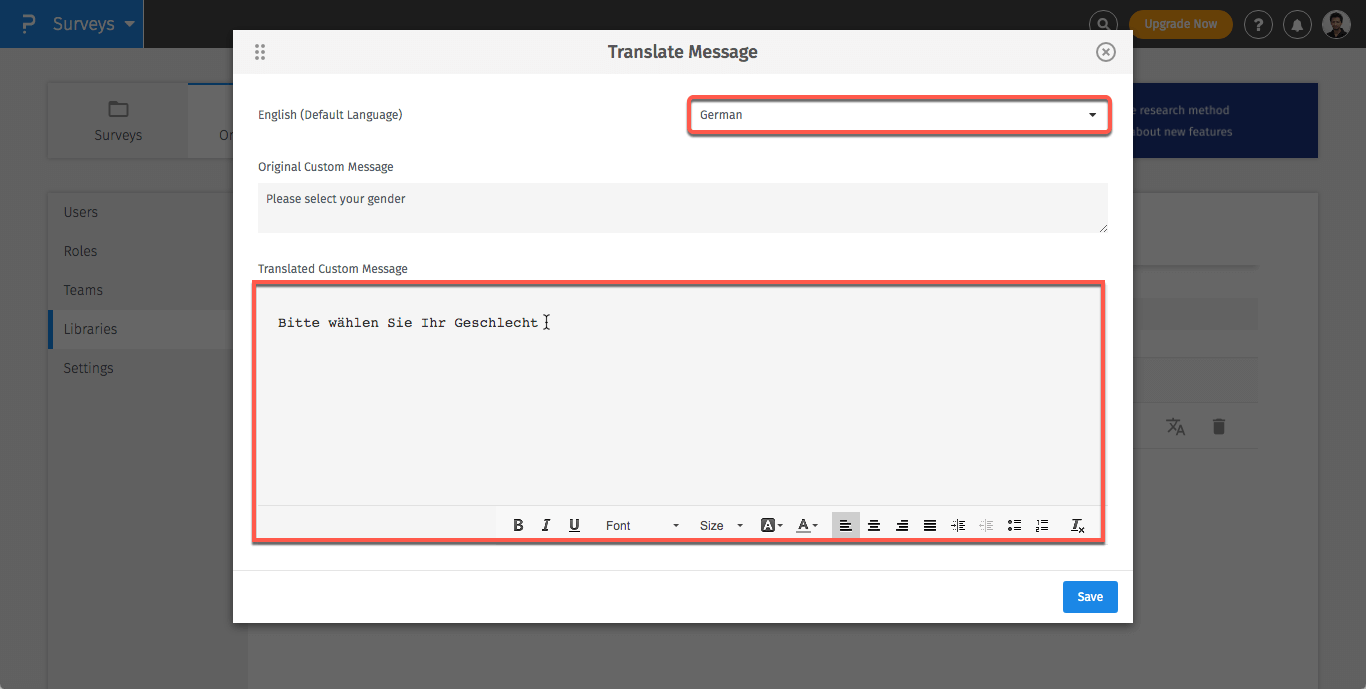This screenshot has width=1366, height=689.
Task: Open the text background color picker
Action: pos(771,525)
